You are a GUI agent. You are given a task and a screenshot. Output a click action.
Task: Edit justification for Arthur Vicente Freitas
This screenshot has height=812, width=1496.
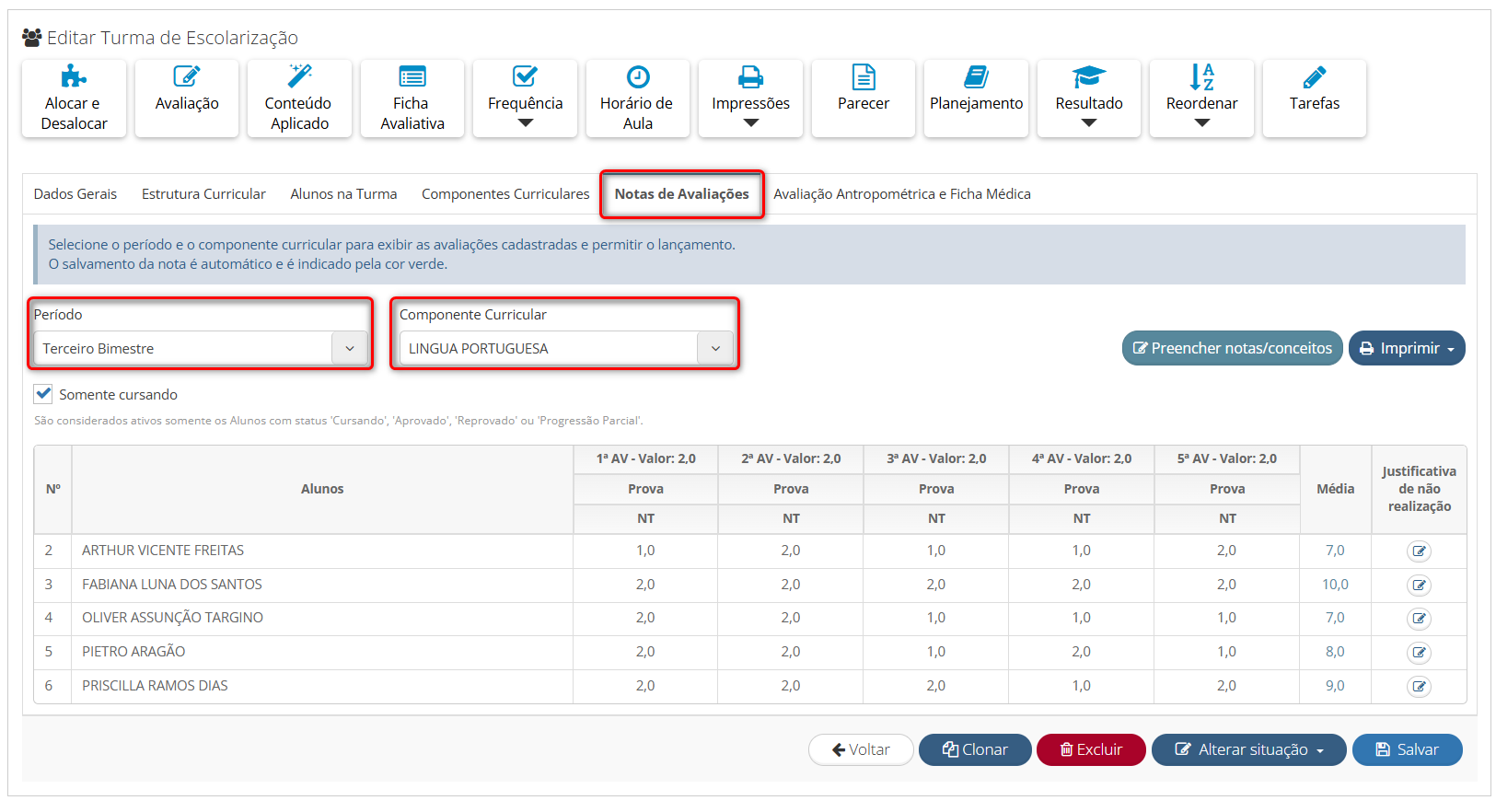pos(1419,551)
